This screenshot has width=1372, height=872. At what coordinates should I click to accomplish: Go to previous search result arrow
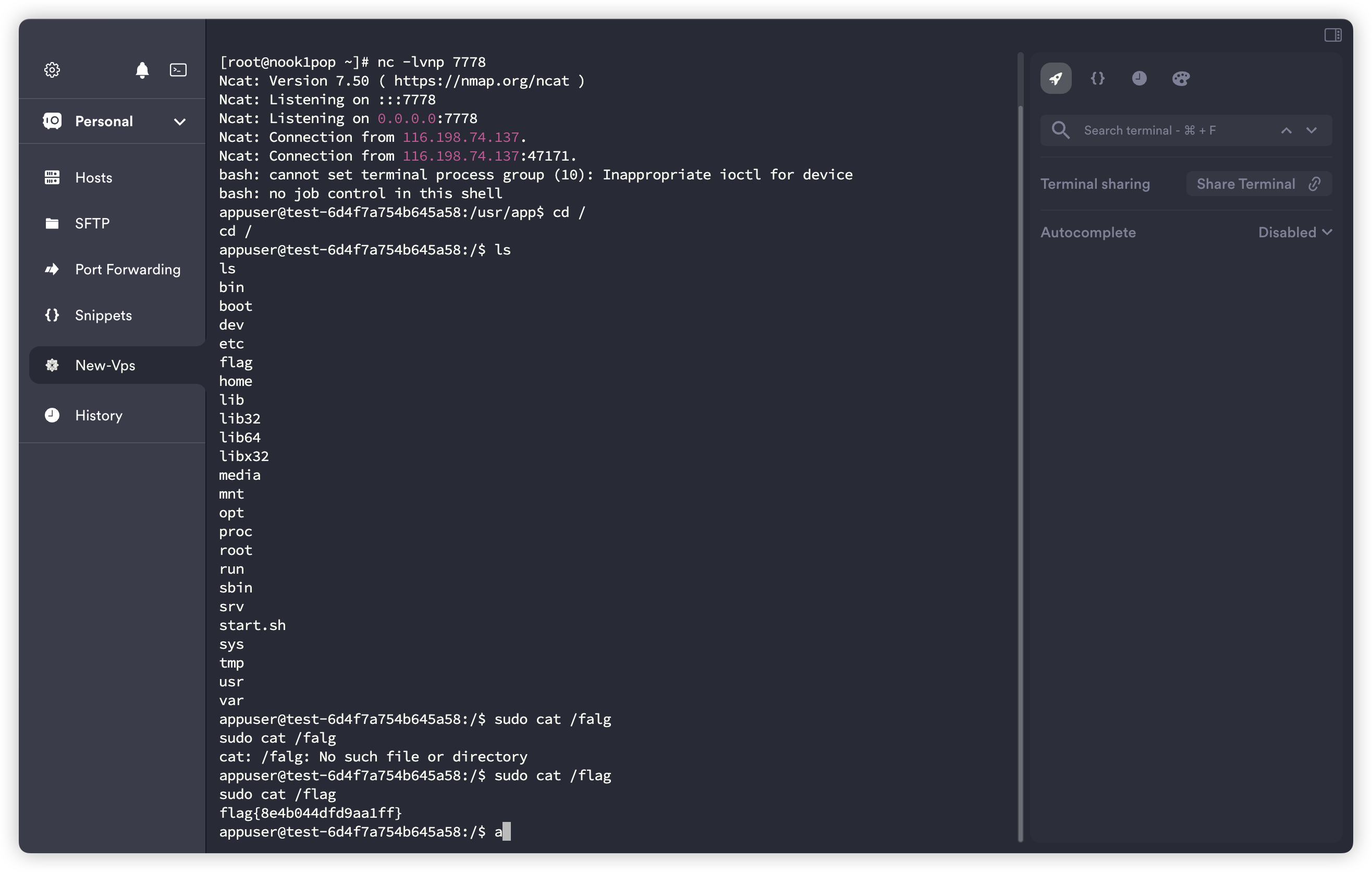tap(1286, 130)
